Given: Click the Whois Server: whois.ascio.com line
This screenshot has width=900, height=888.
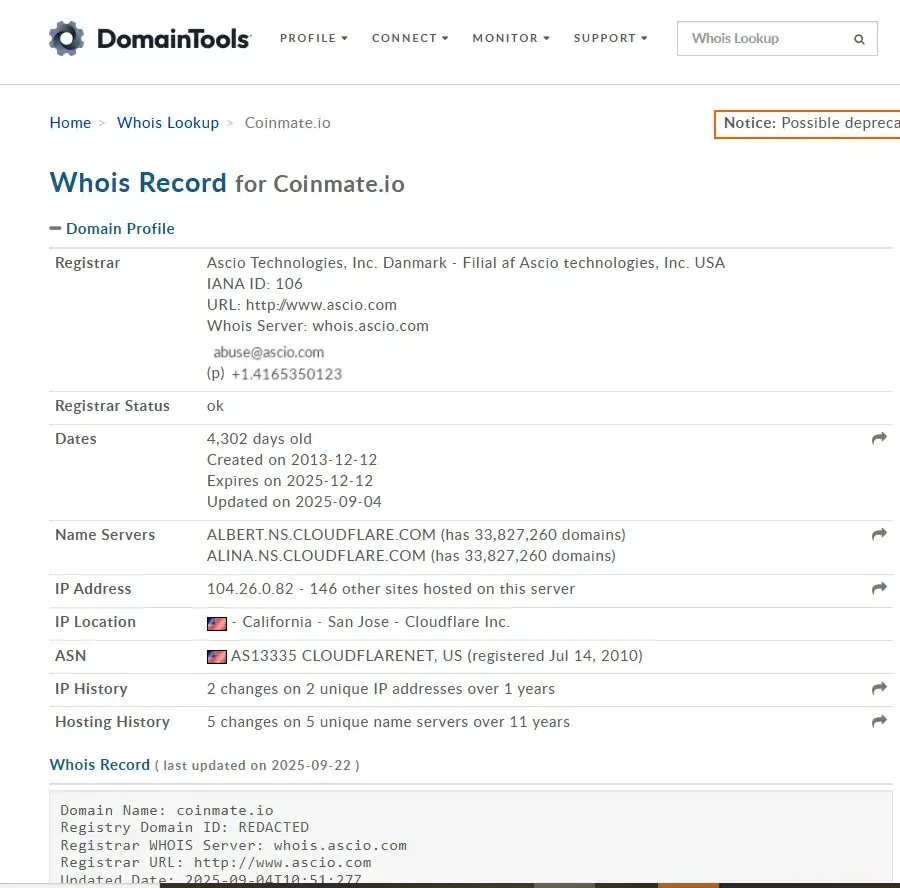Looking at the screenshot, I should pyautogui.click(x=317, y=325).
